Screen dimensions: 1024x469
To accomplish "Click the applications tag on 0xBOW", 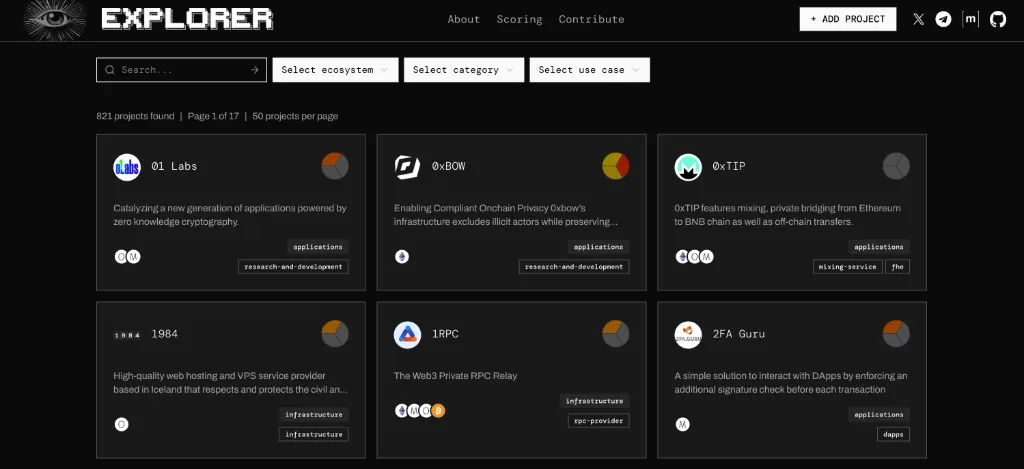I will 599,247.
